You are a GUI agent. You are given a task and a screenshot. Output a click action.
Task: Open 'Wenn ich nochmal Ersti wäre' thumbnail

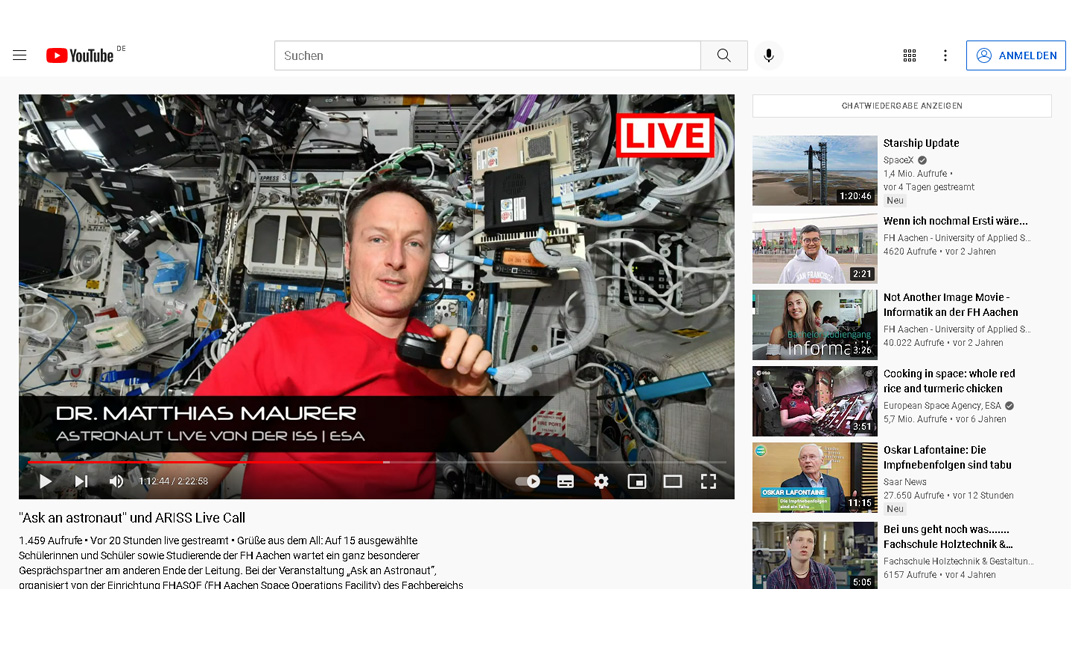tap(814, 248)
